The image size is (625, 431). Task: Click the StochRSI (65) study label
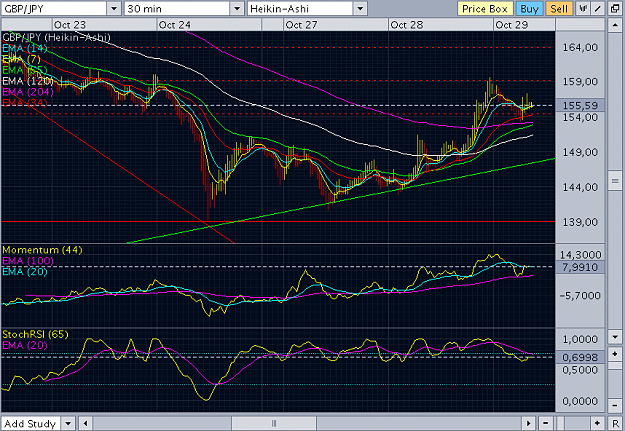[35, 334]
